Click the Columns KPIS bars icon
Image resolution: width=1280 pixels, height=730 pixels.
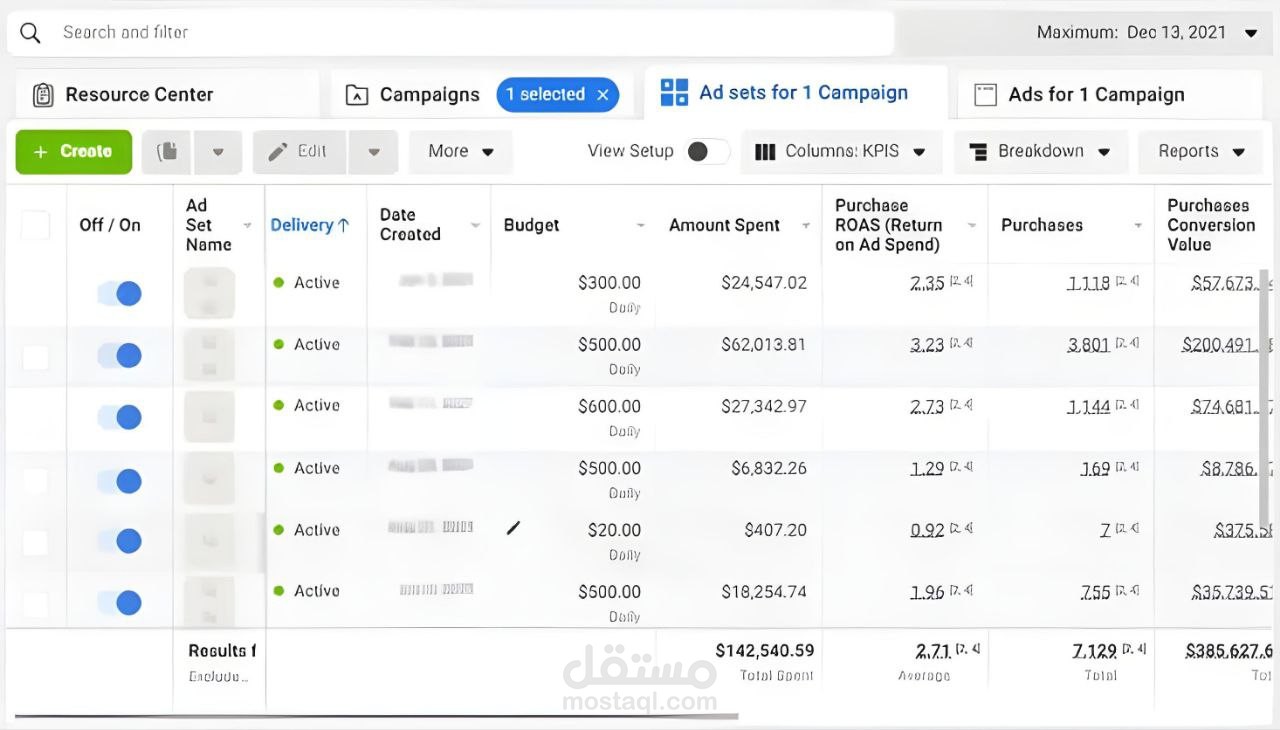765,152
